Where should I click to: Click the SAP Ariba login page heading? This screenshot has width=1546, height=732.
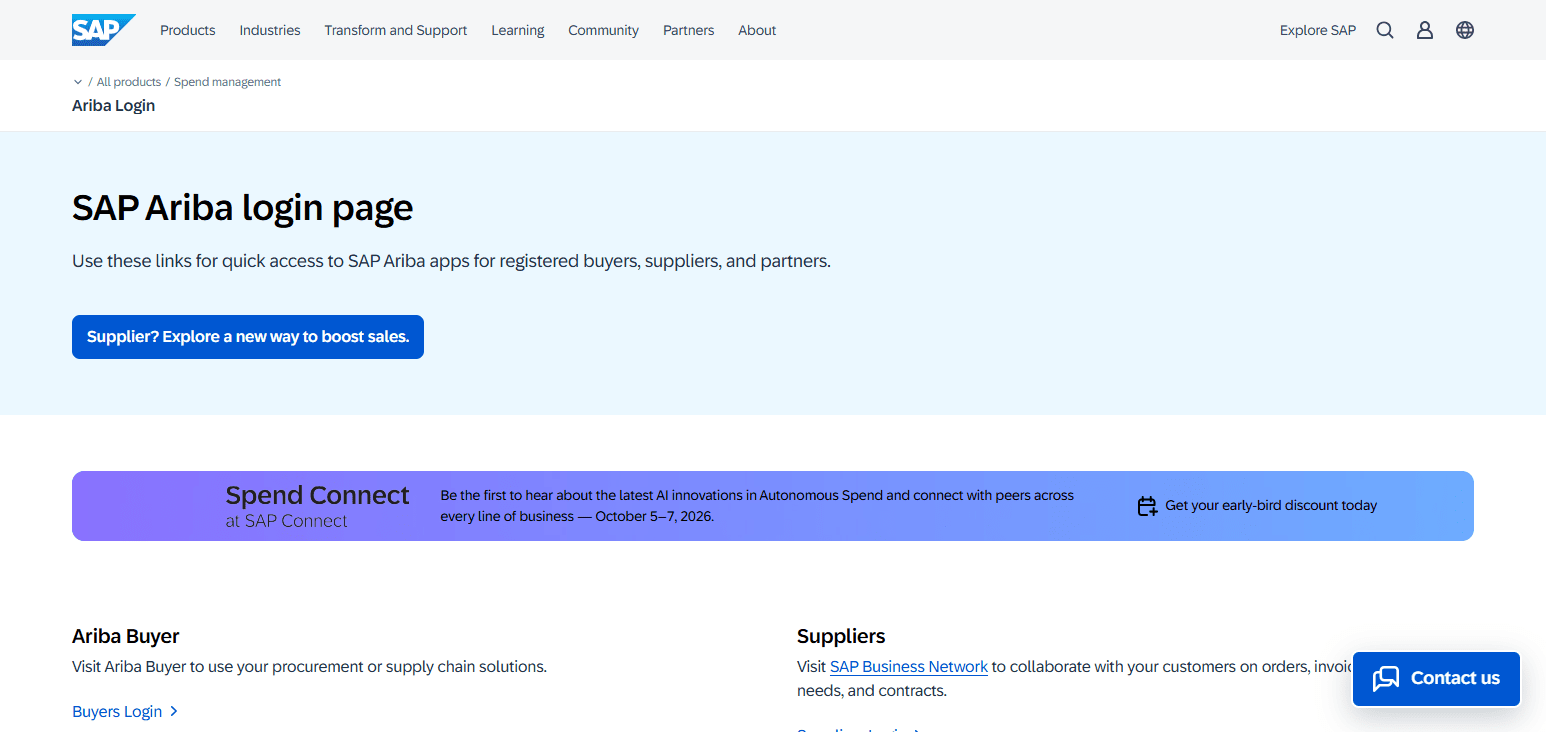coord(243,208)
